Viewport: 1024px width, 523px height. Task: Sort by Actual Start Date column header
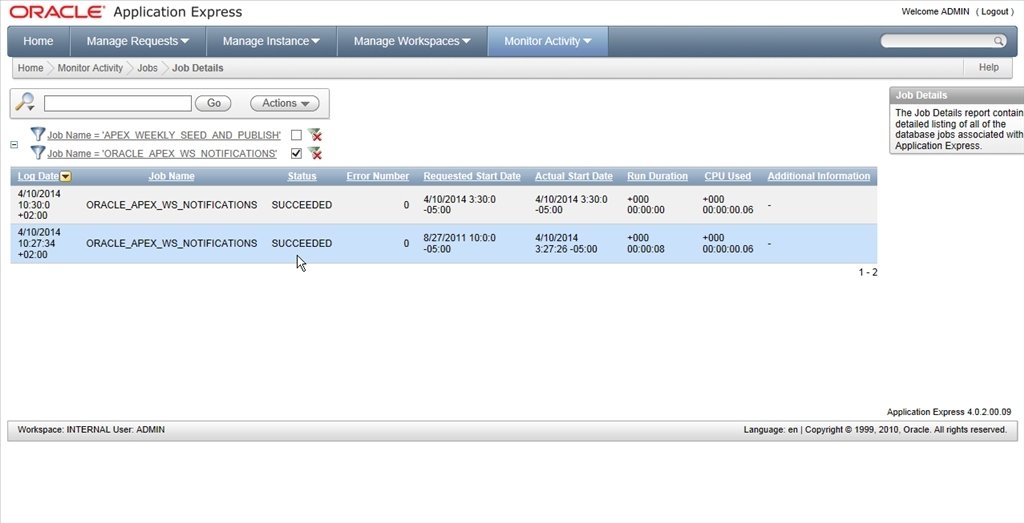pos(574,176)
